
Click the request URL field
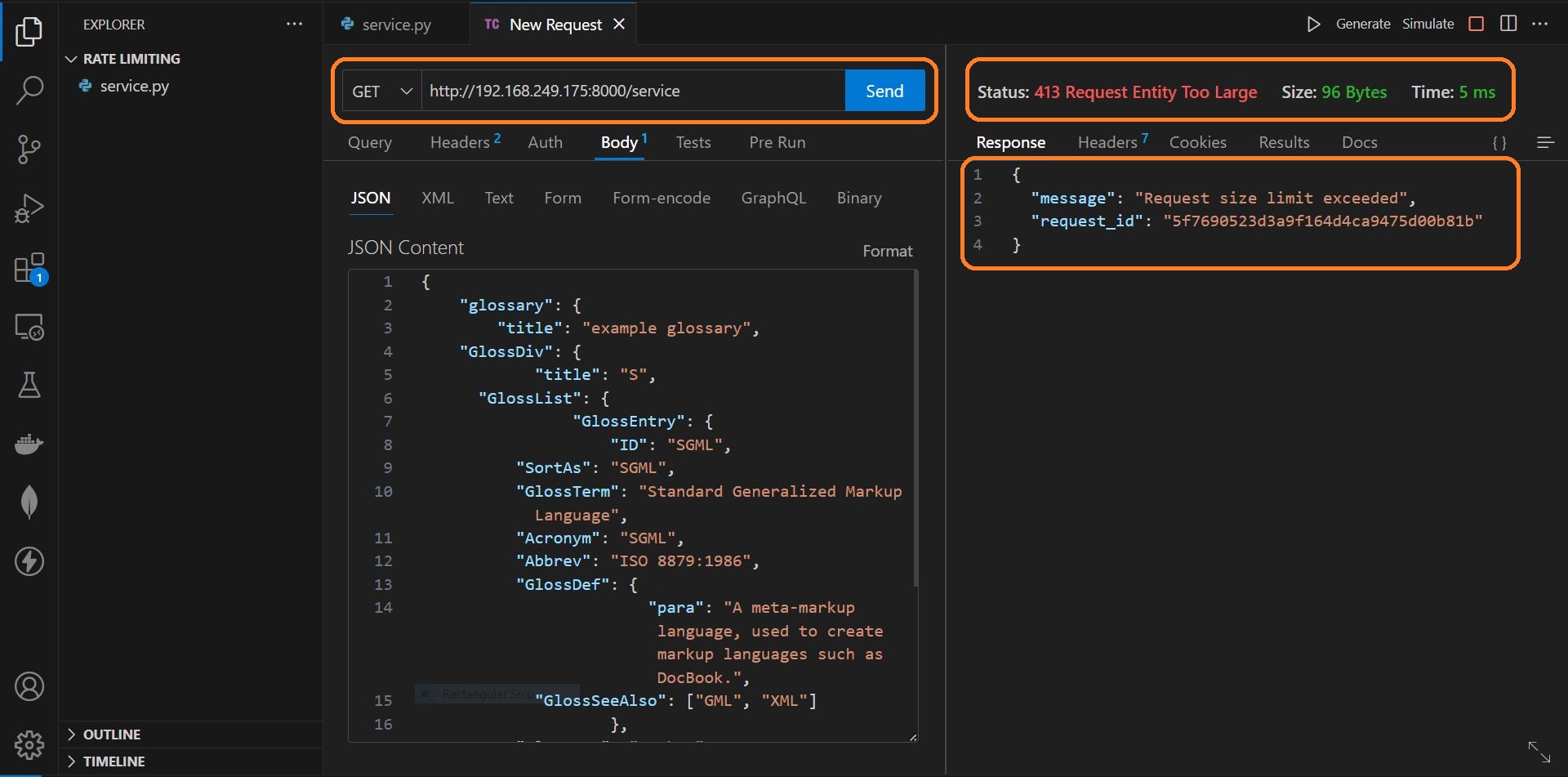pyautogui.click(x=633, y=91)
